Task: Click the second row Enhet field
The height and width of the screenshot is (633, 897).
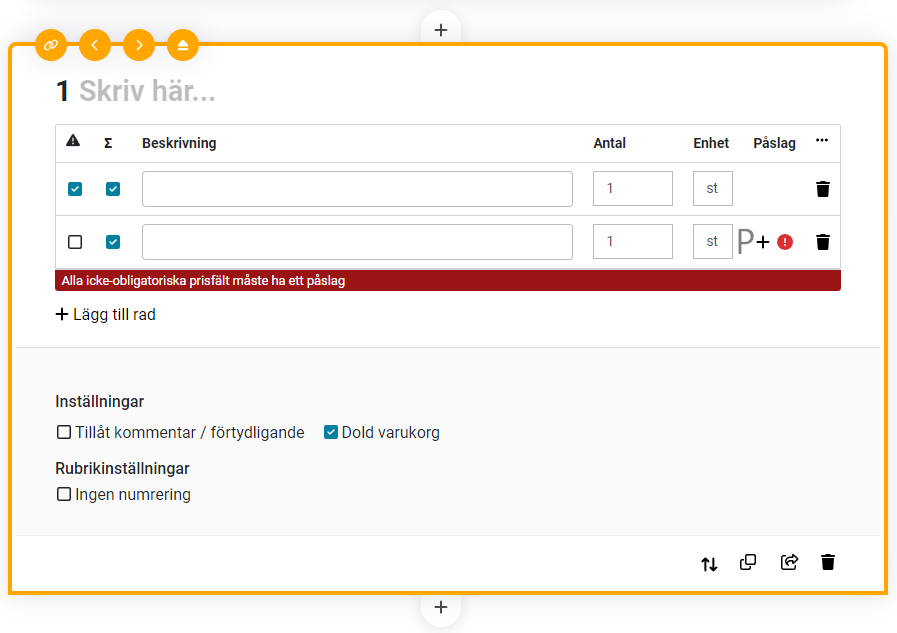Action: pyautogui.click(x=713, y=241)
